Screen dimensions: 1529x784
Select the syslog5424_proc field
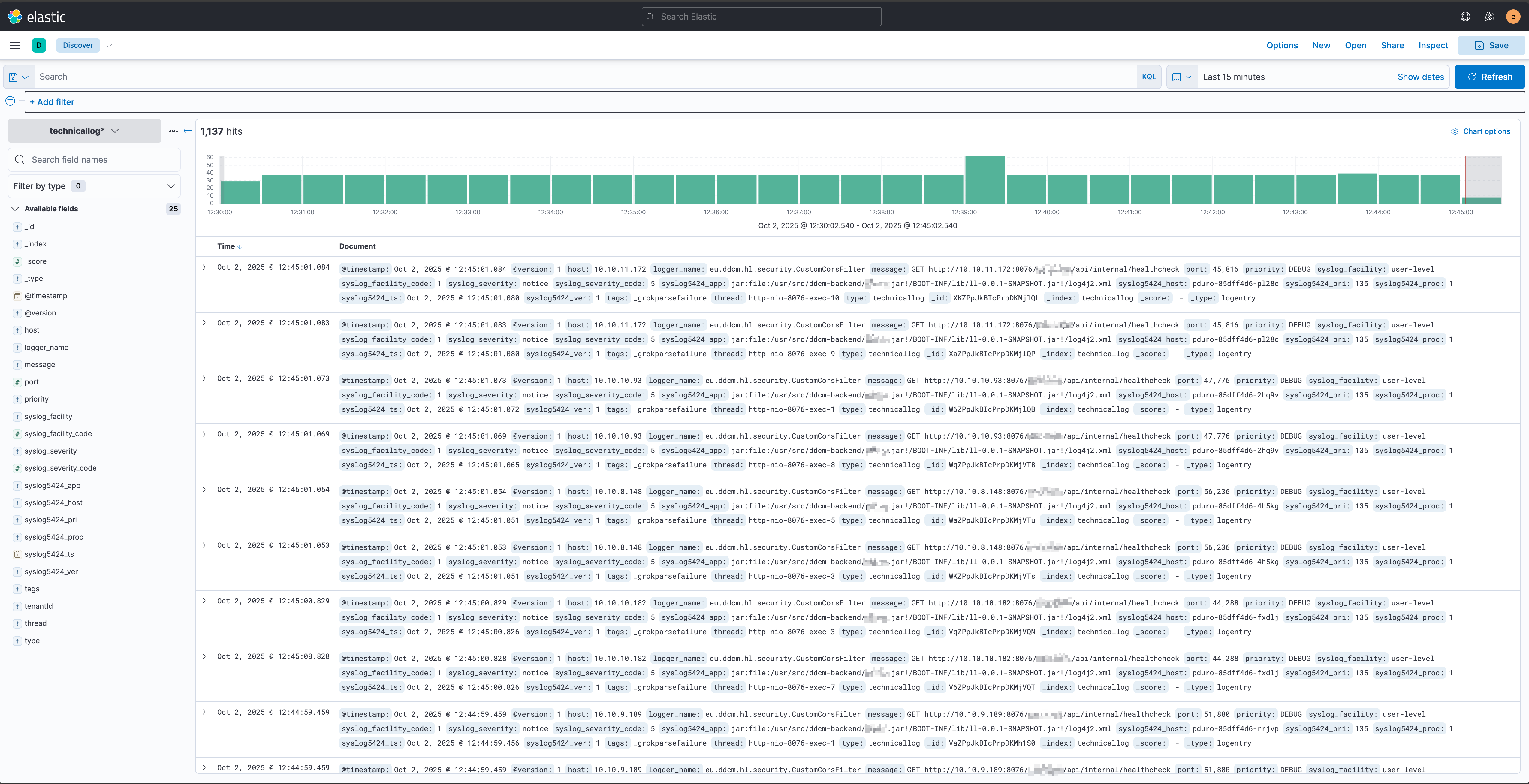coord(53,537)
